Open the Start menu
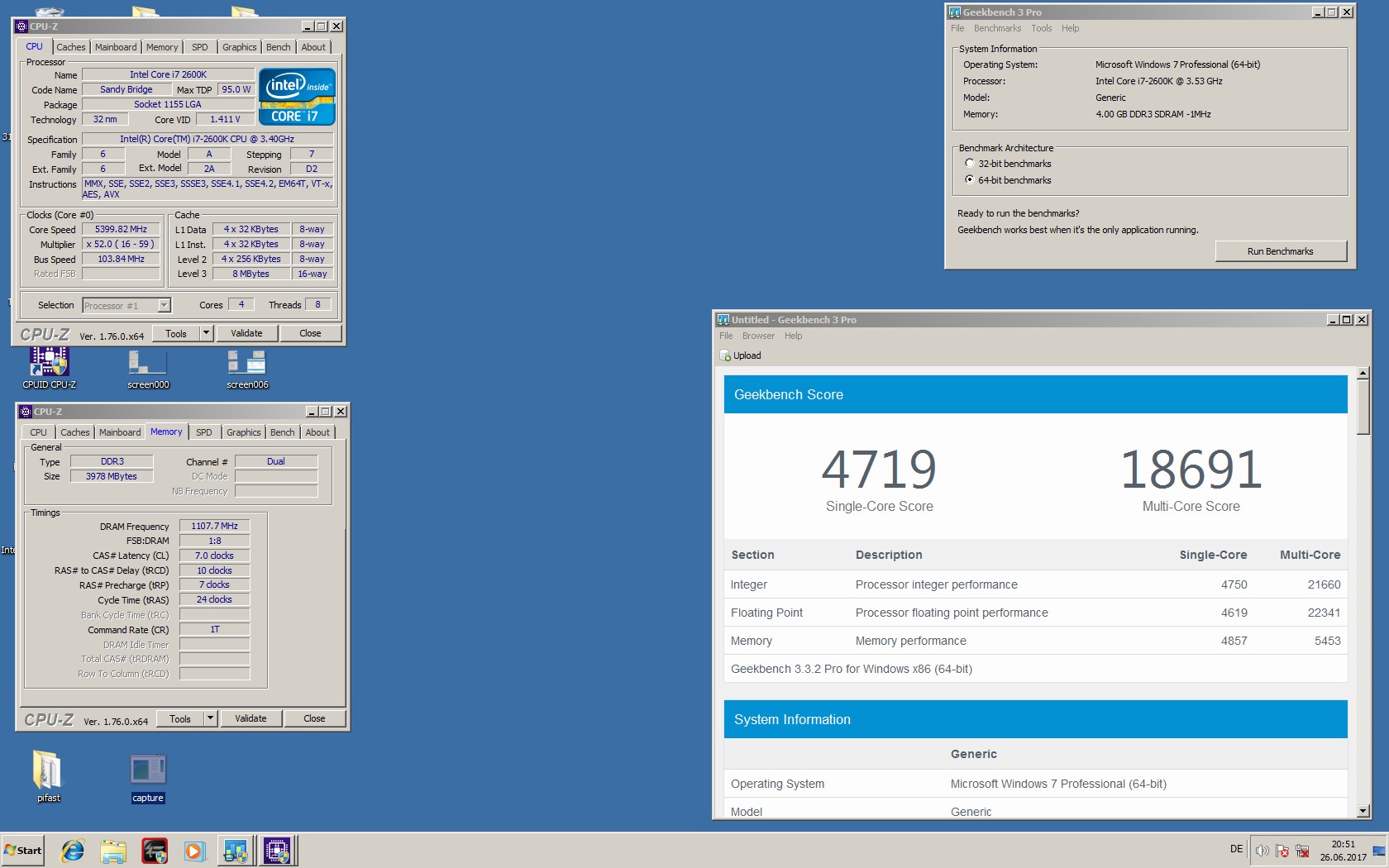This screenshot has width=1389, height=868. point(22,850)
